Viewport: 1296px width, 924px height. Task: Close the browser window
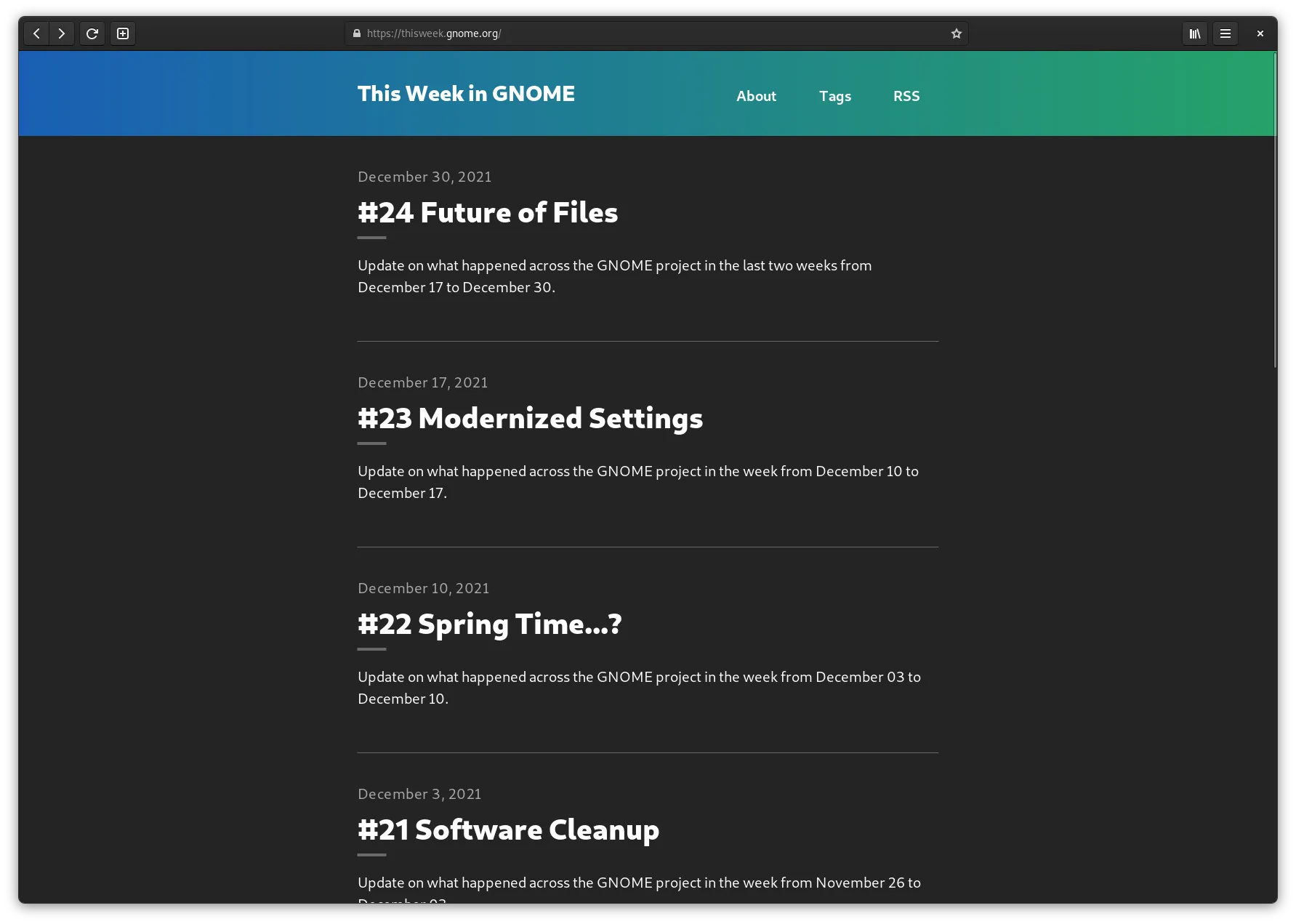[1260, 33]
